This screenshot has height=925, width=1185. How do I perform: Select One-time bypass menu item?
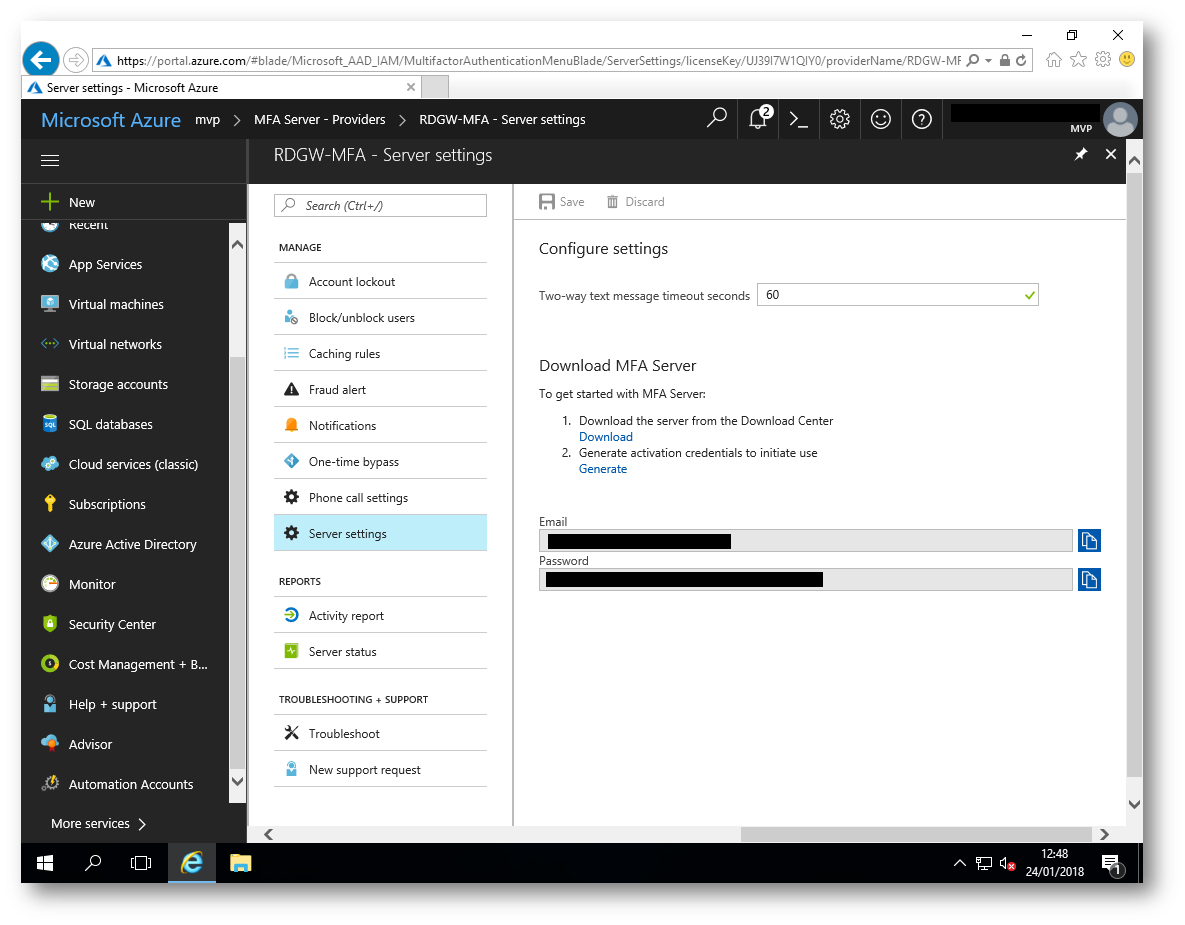point(380,462)
